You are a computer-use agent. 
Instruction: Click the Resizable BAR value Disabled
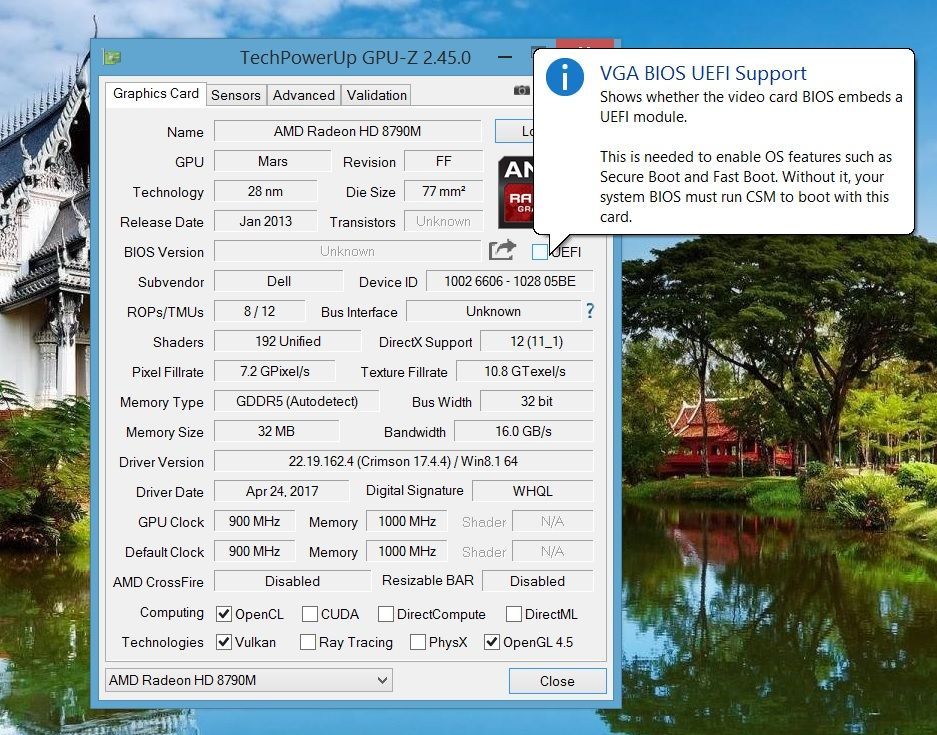[x=538, y=581]
